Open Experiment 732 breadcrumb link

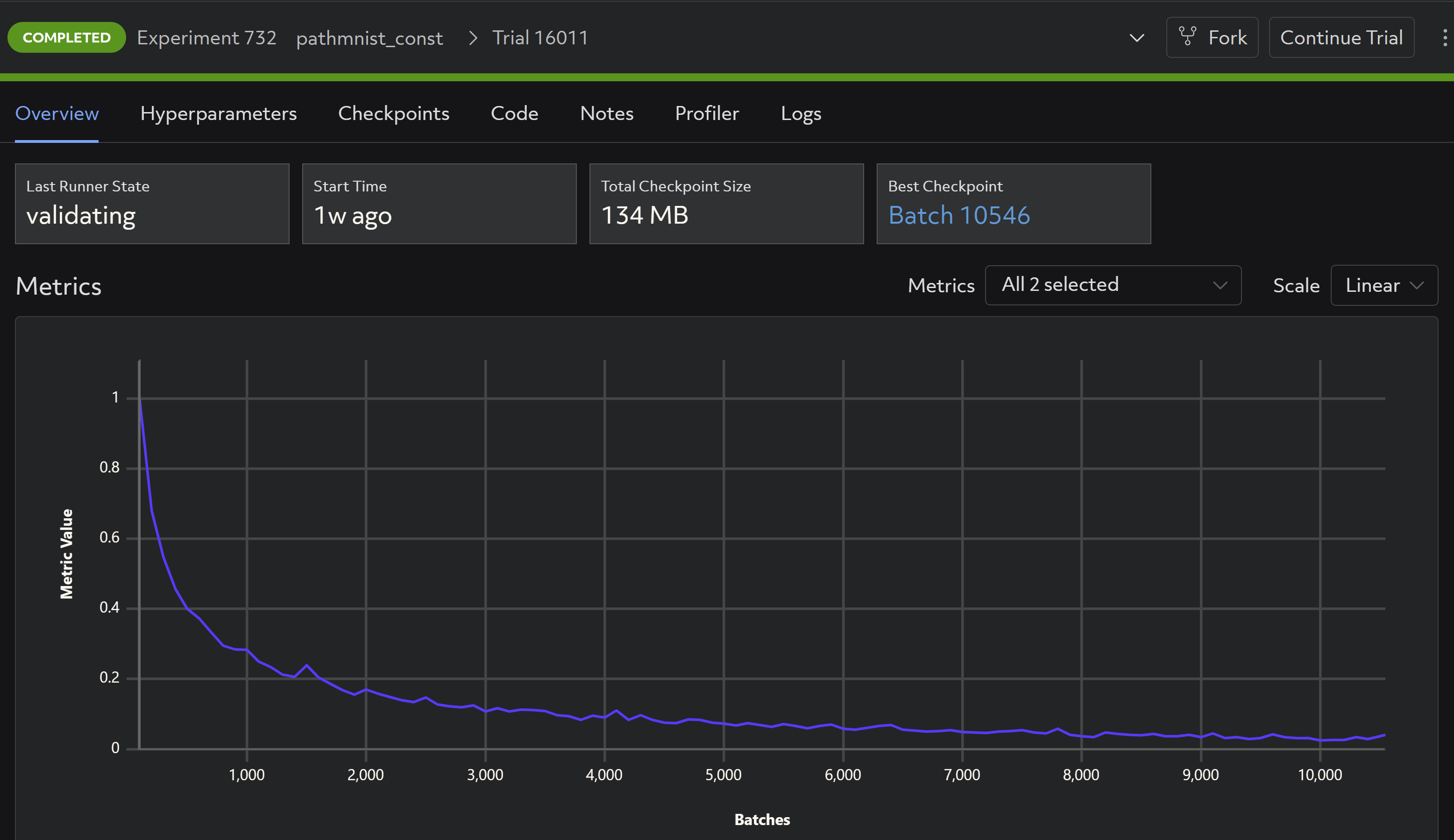point(206,38)
